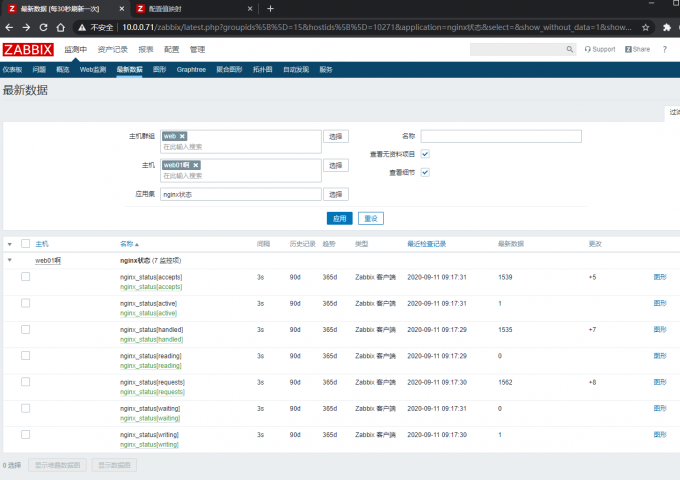
Task: Toggle show items without data checkbox
Action: (425, 154)
